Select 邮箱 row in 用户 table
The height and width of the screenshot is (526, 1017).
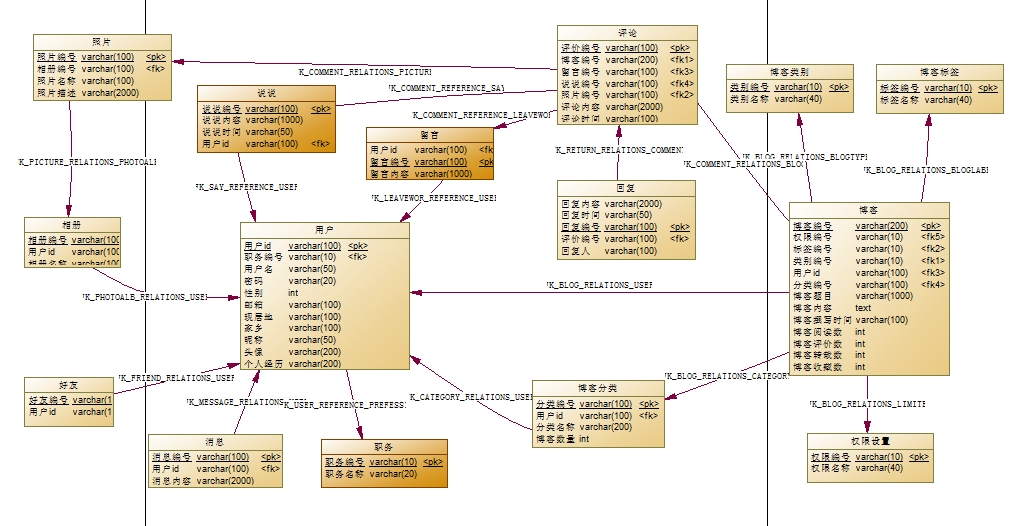[x=293, y=305]
